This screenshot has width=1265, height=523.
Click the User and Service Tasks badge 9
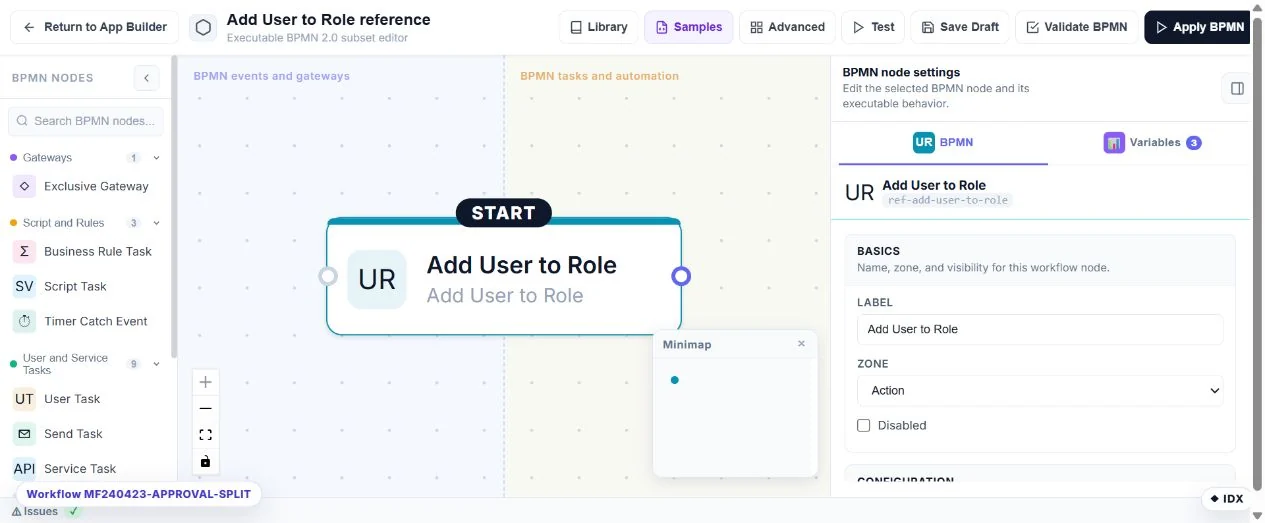[x=133, y=364]
